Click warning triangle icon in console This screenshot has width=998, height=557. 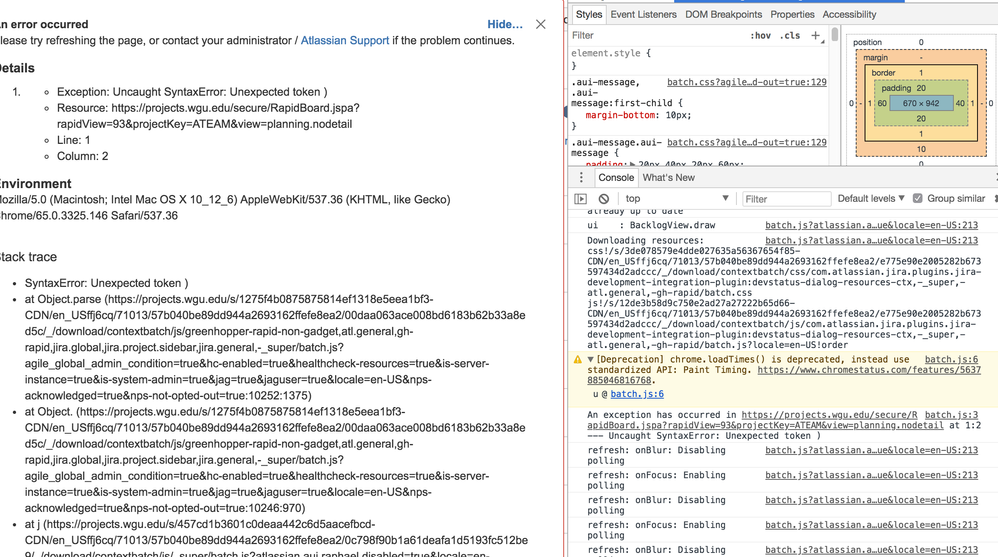pyautogui.click(x=577, y=360)
